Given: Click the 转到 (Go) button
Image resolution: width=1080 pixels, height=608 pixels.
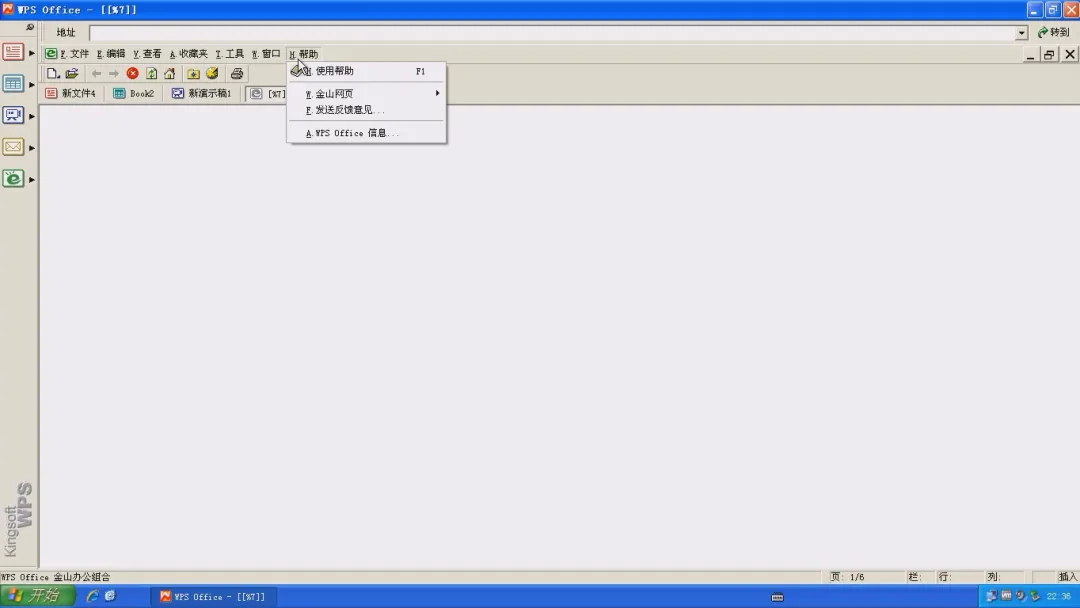Looking at the screenshot, I should point(1054,32).
